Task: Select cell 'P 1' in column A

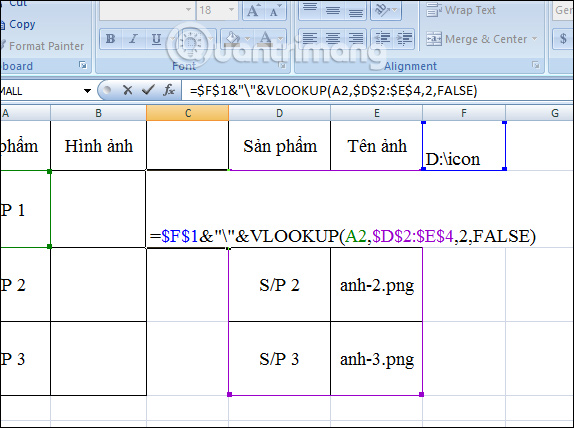Action: [25, 209]
